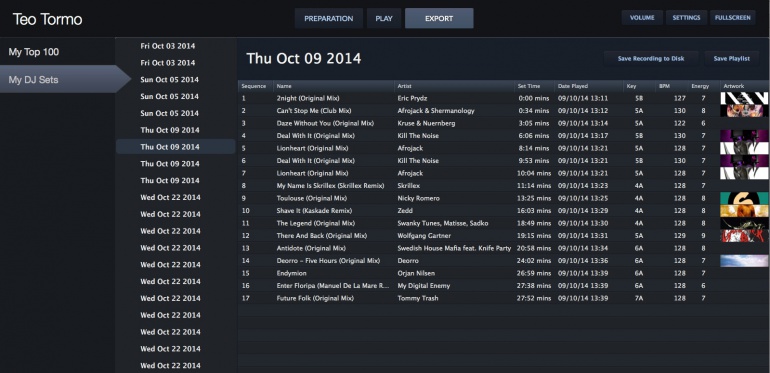This screenshot has width=770, height=373.
Task: Select the Export tab
Action: (x=439, y=19)
